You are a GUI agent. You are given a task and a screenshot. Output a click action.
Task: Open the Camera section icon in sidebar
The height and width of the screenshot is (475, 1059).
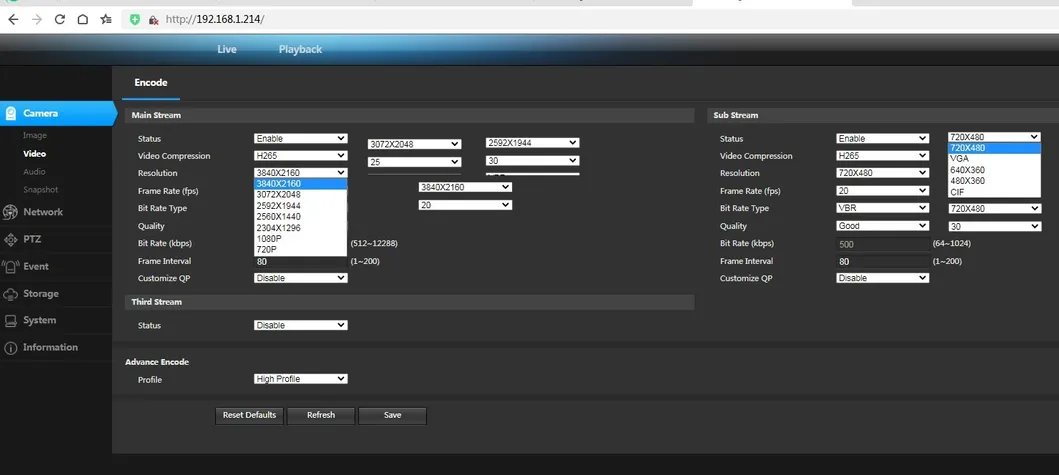(x=11, y=114)
